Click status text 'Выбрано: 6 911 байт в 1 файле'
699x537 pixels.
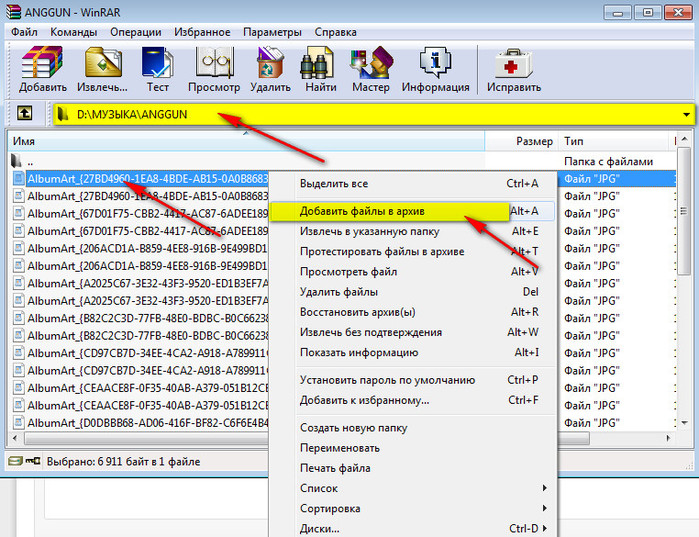(123, 461)
